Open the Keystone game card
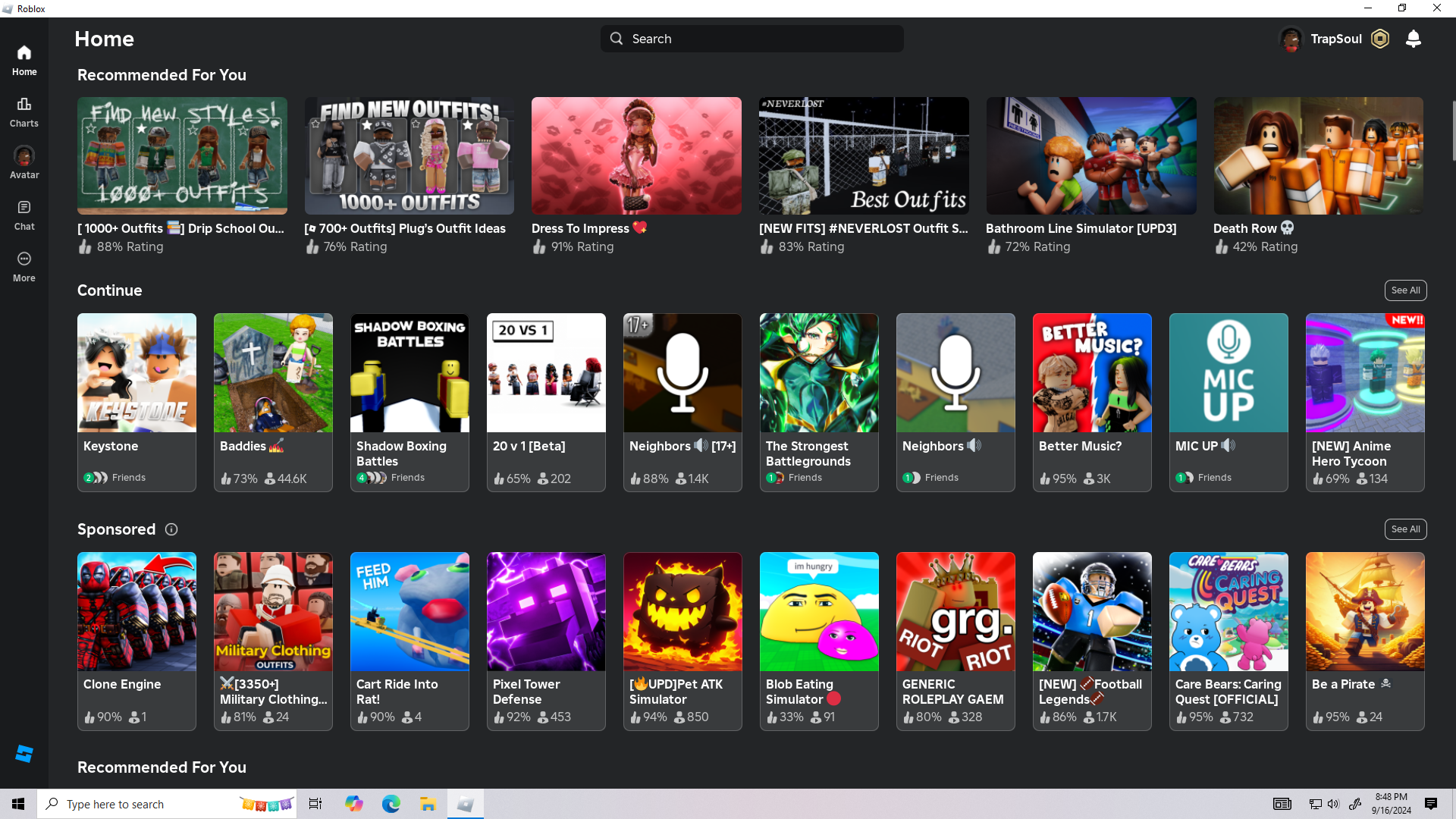The width and height of the screenshot is (1456, 819). click(136, 402)
